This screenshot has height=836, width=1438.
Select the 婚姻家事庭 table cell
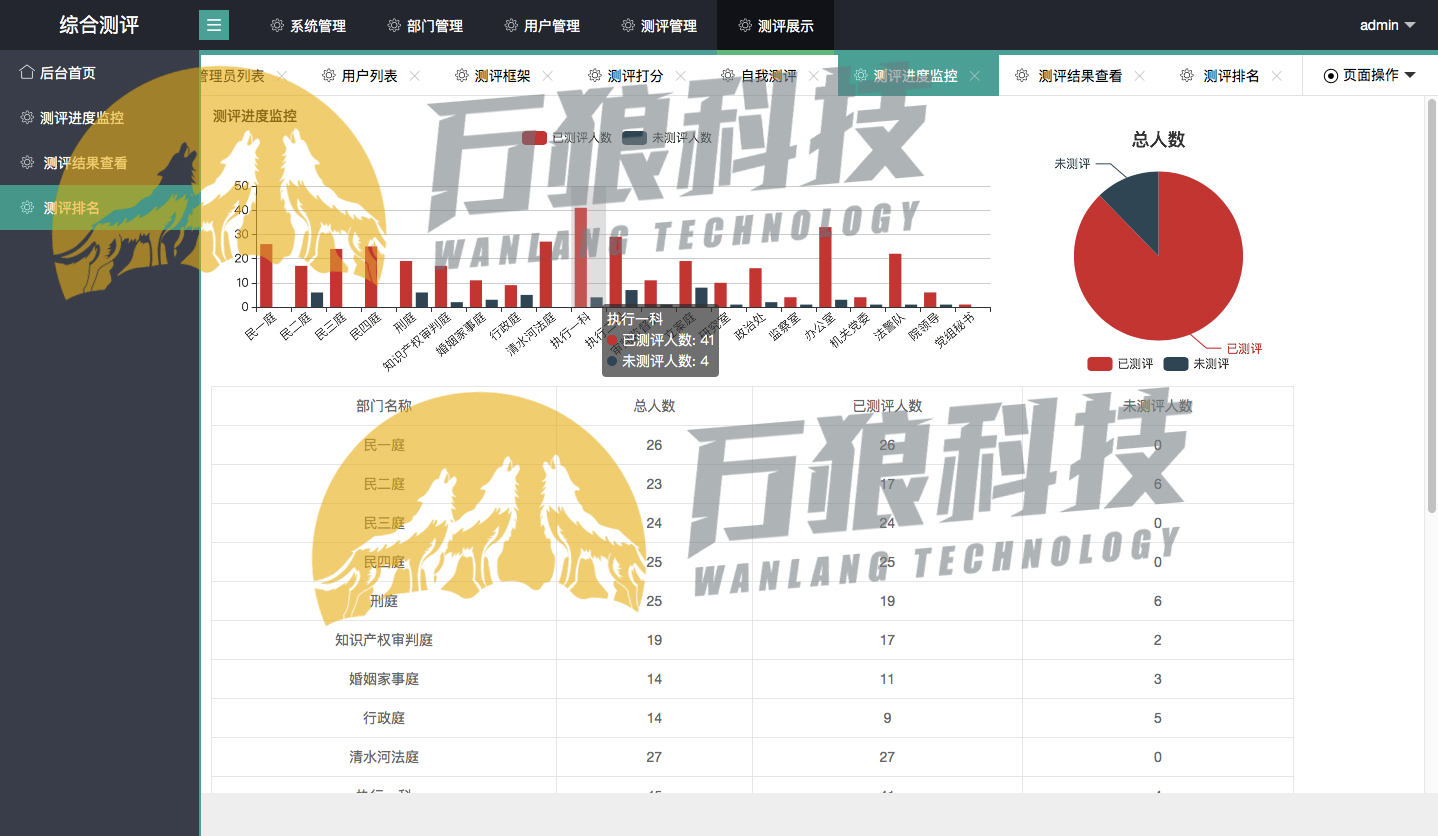click(384, 679)
